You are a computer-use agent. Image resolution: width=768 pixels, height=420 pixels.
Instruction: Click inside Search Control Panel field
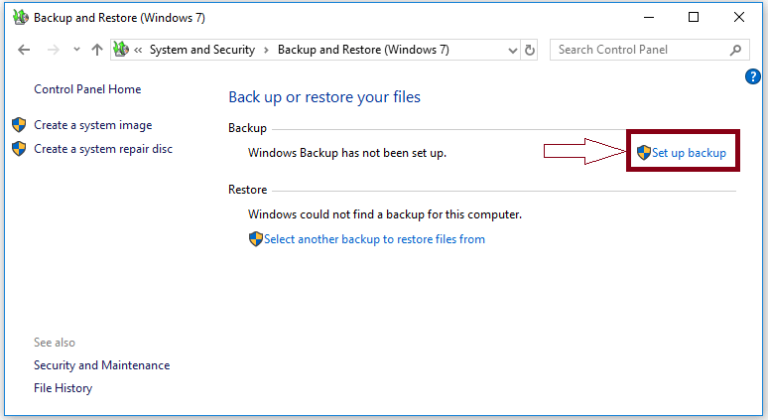coord(641,49)
